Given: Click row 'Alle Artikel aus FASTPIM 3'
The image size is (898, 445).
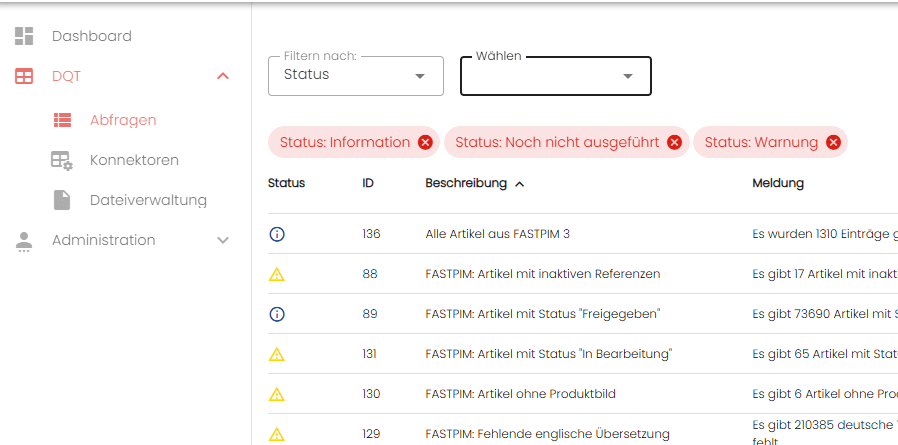Looking at the screenshot, I should click(x=498, y=234).
